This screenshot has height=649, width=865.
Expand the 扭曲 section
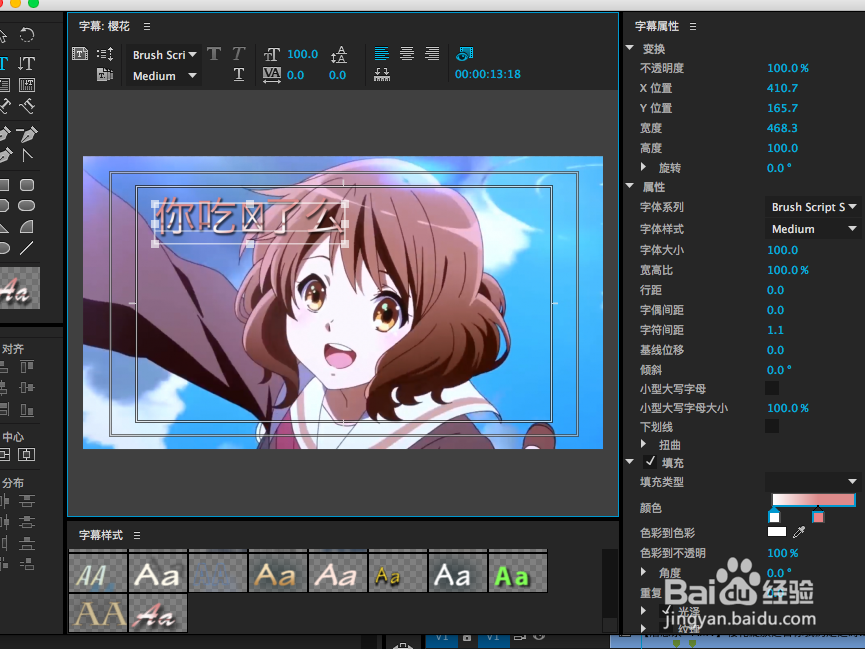point(643,444)
